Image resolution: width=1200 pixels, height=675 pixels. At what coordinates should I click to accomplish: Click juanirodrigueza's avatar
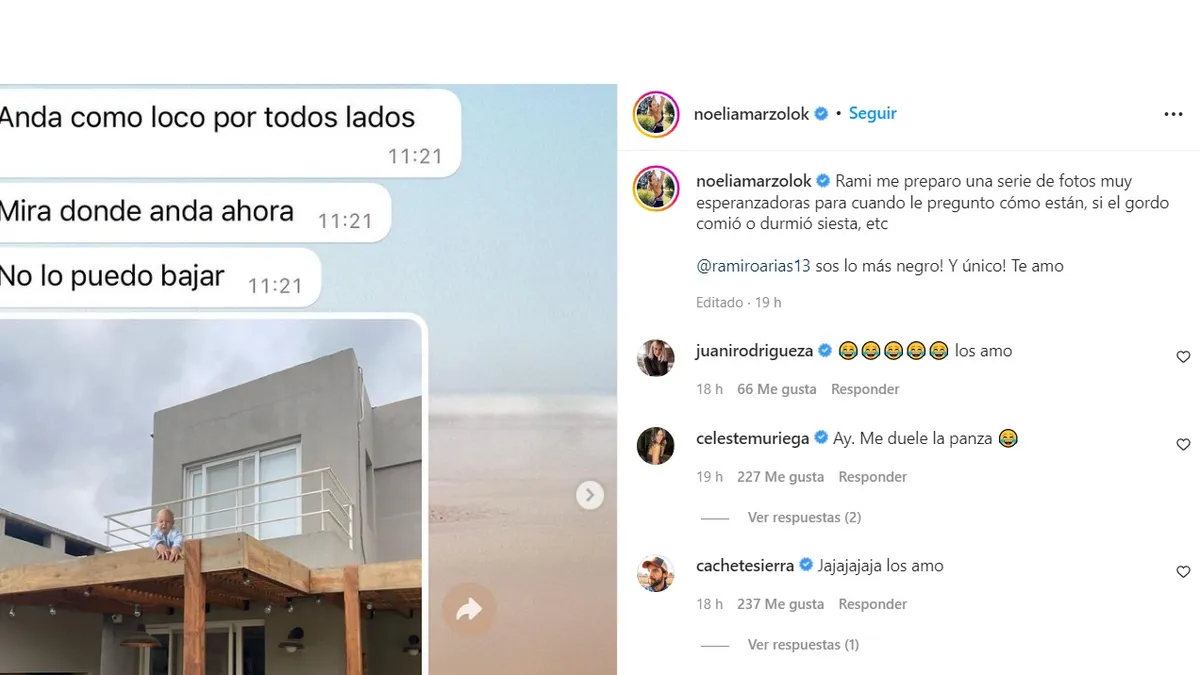click(656, 357)
